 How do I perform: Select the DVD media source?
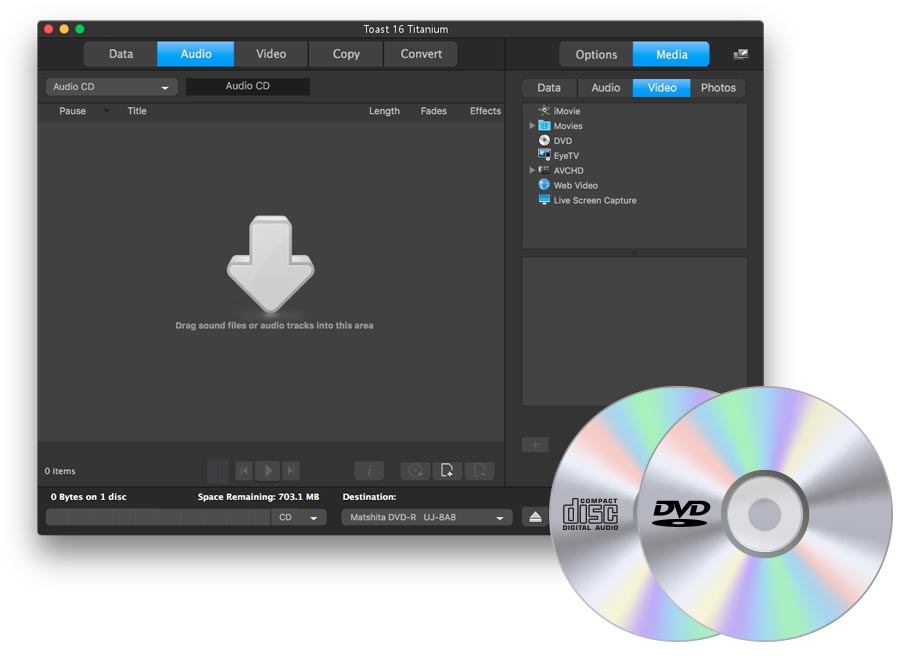pyautogui.click(x=555, y=141)
